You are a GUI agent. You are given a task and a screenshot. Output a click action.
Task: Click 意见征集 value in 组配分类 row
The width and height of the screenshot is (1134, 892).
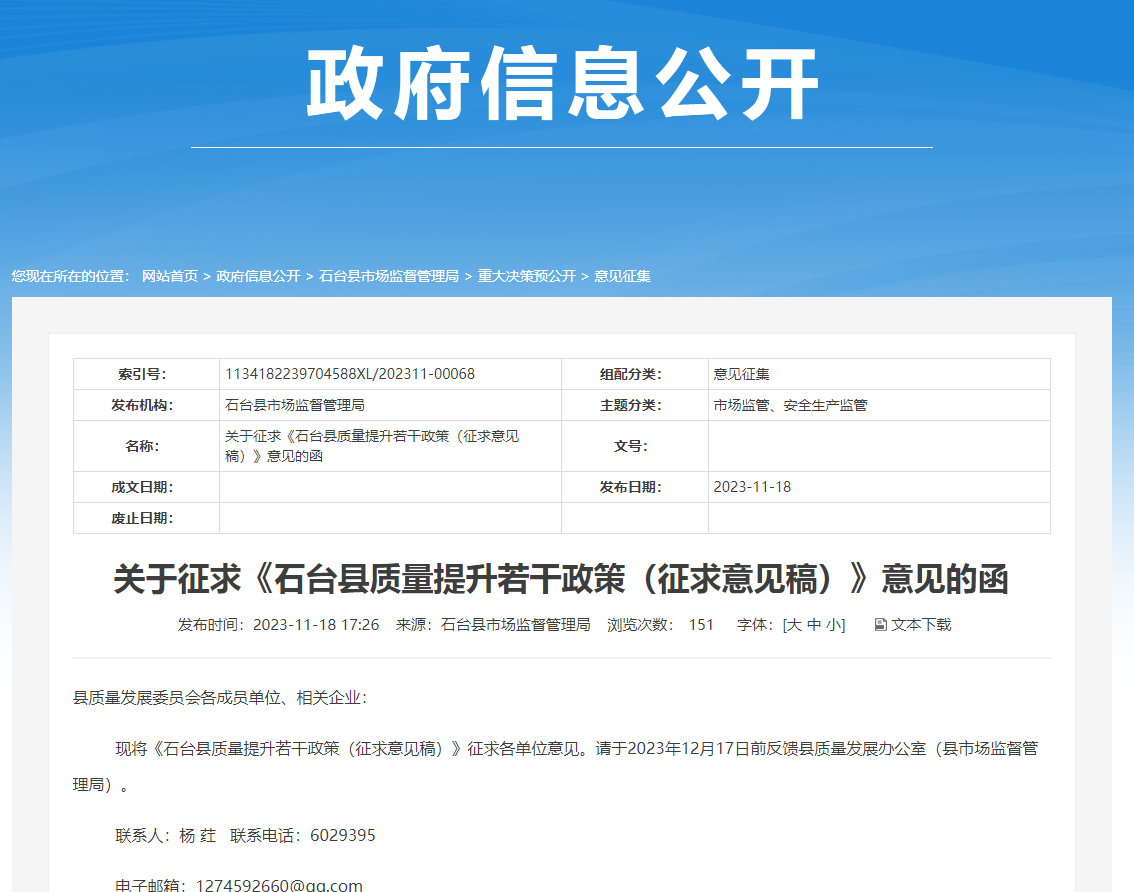[741, 374]
